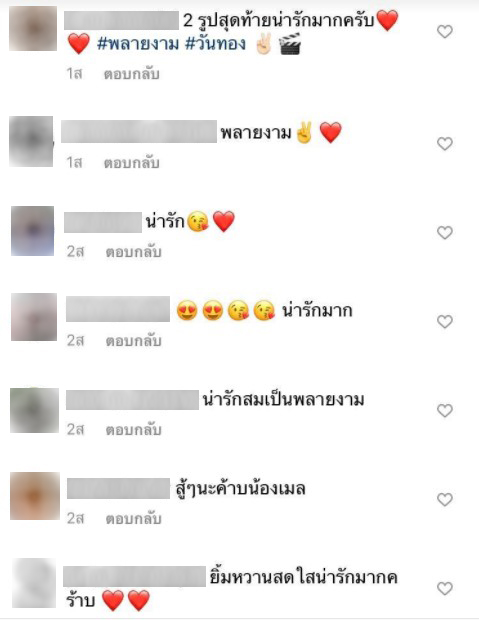The image size is (479, 620).
Task: Tap the heart beside the พลายงาม victory-hand comment
Action: [x=445, y=144]
